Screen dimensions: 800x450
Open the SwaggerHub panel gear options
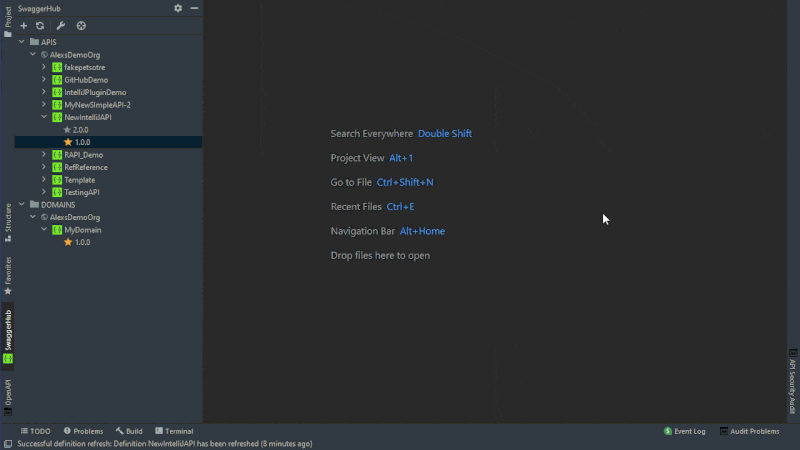coord(178,8)
